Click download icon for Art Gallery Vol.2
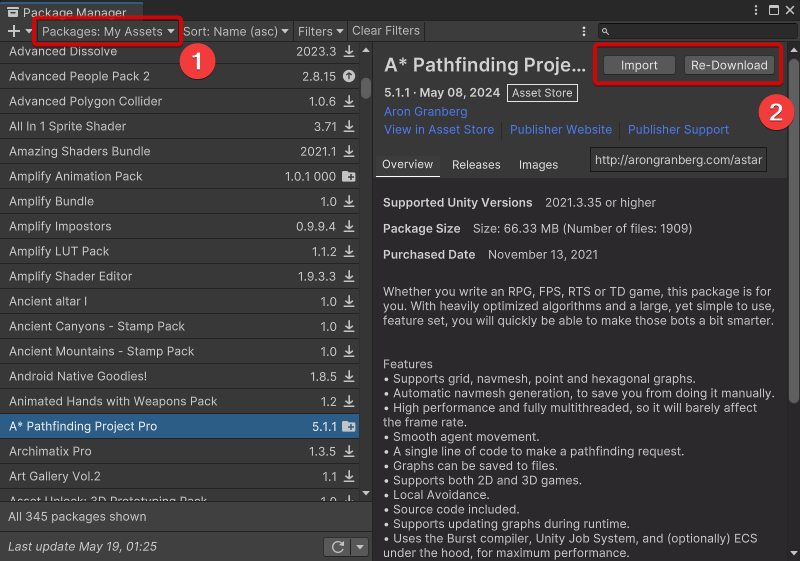800x561 pixels. pos(349,476)
